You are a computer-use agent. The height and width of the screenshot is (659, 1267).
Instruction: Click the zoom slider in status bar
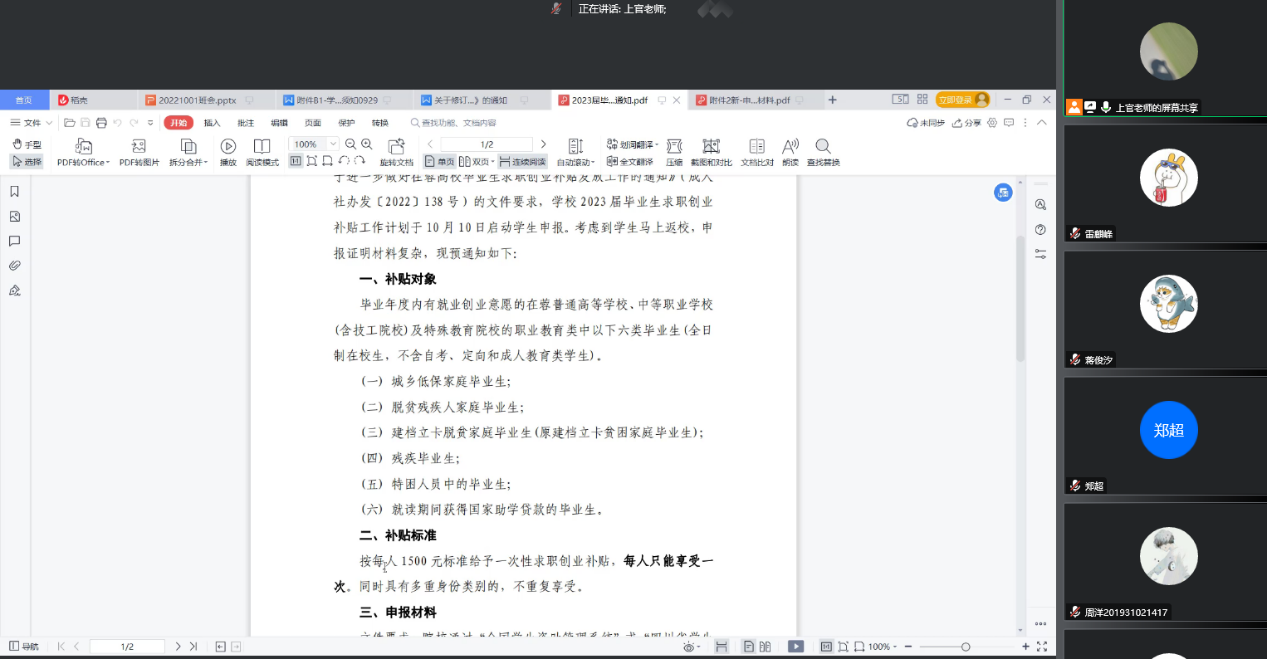(965, 647)
